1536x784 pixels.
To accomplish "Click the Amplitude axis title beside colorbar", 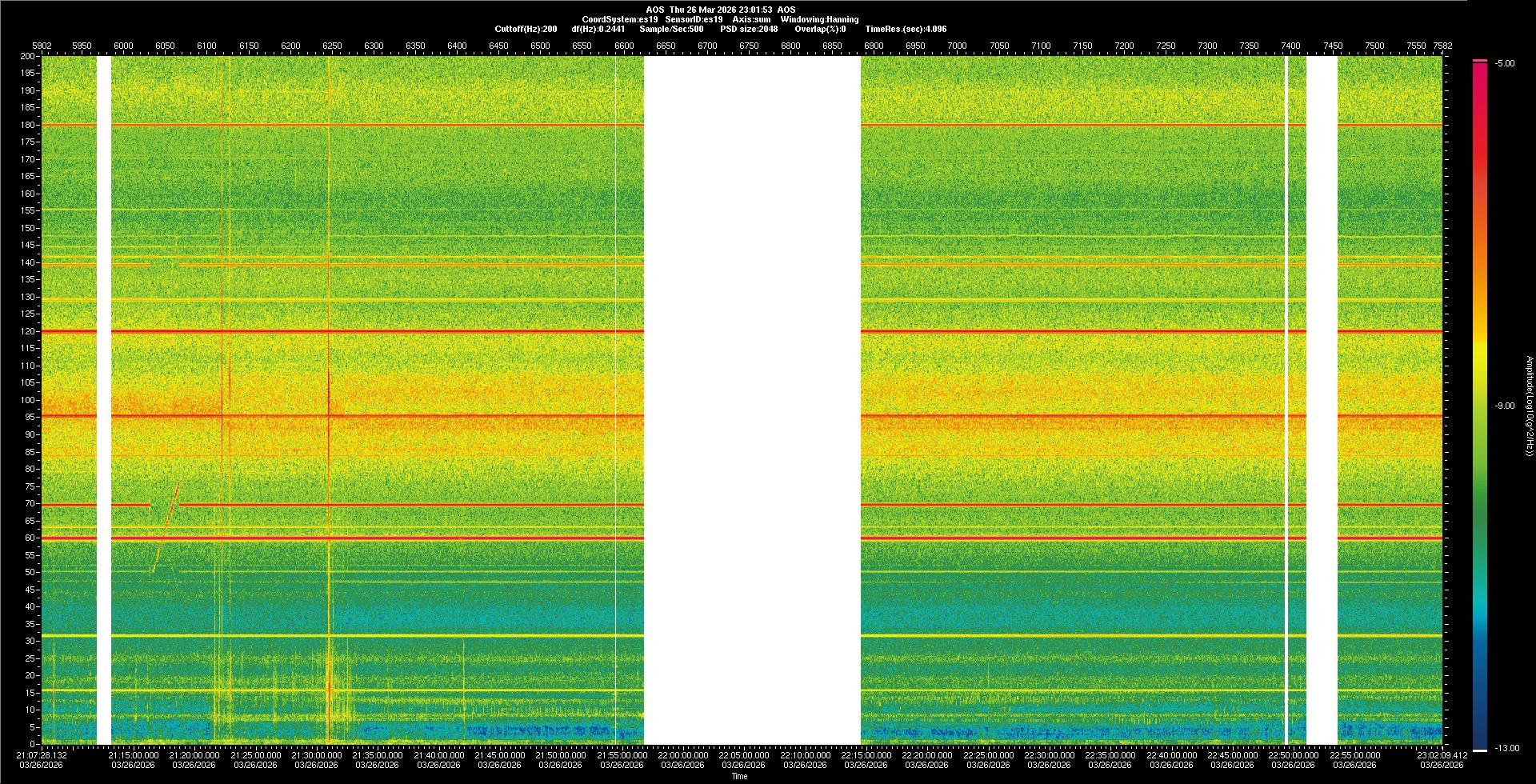I will point(1529,406).
